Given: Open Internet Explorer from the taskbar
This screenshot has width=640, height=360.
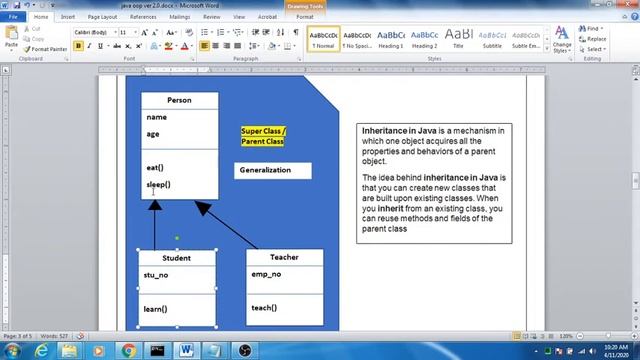Looking at the screenshot, I should tap(41, 351).
